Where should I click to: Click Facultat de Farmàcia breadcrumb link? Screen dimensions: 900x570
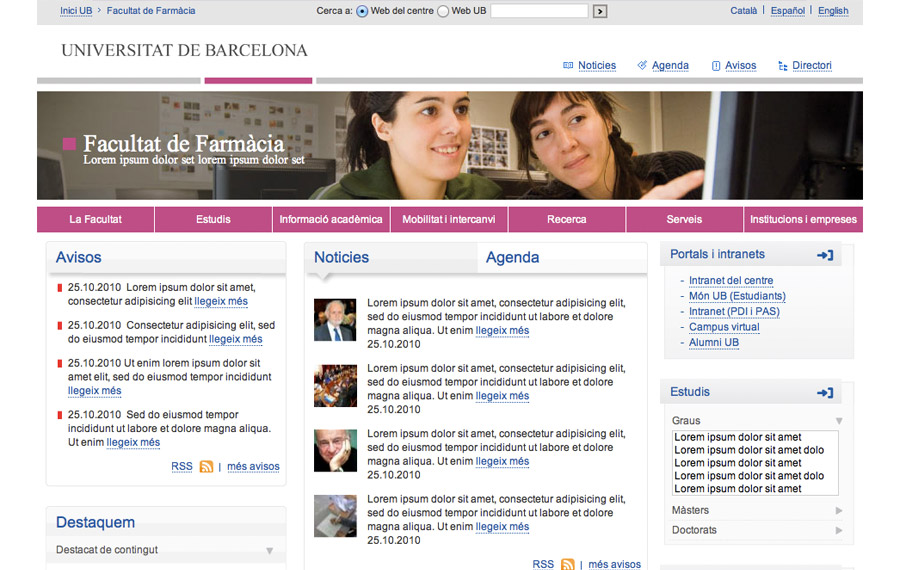tap(151, 11)
